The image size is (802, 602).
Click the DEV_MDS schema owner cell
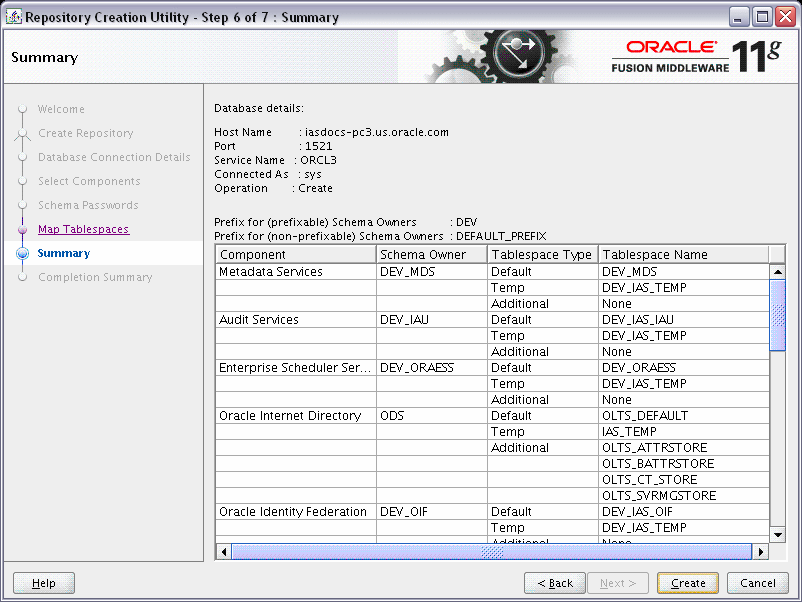[x=432, y=272]
